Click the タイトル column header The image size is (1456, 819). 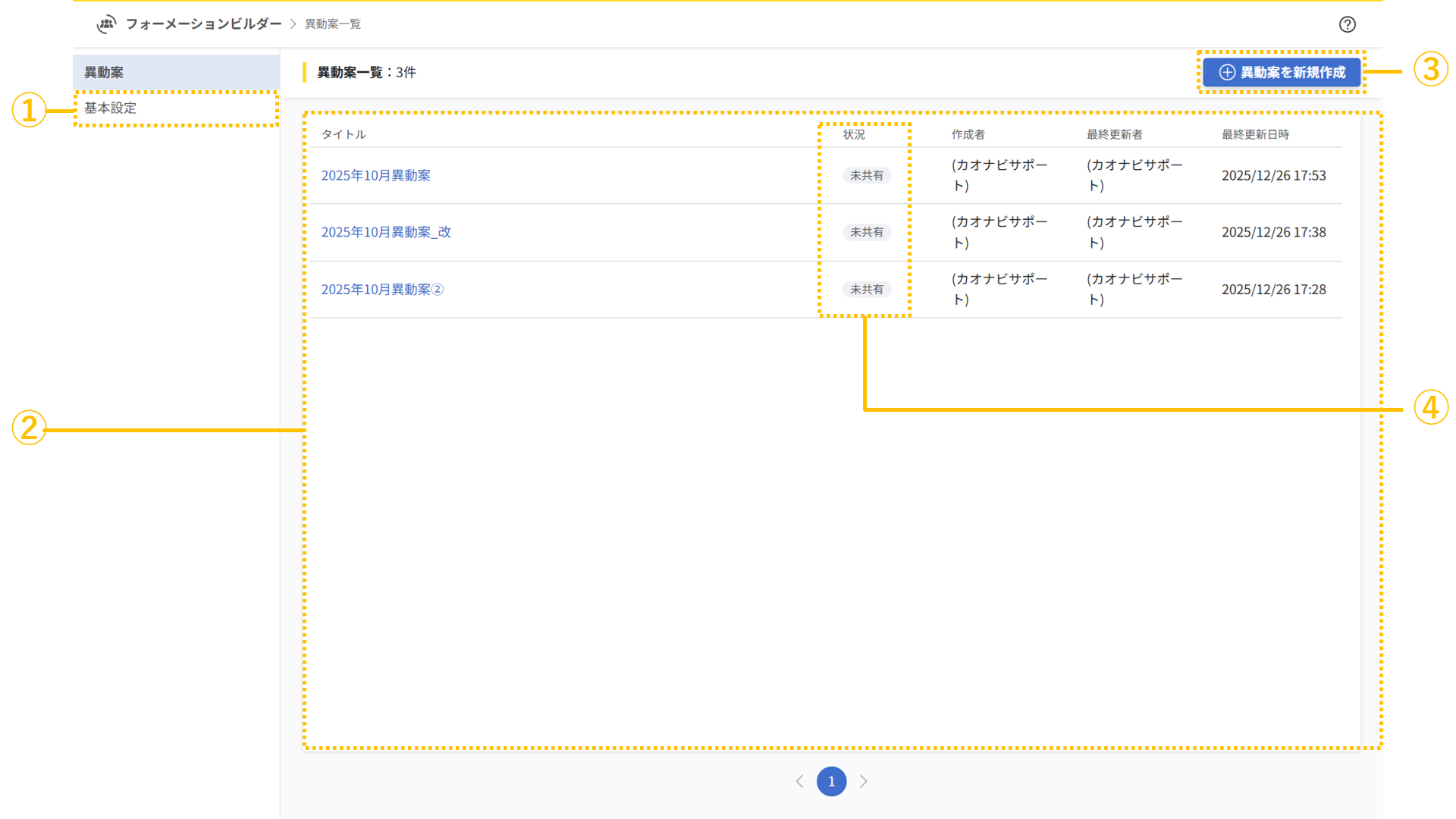tap(343, 134)
